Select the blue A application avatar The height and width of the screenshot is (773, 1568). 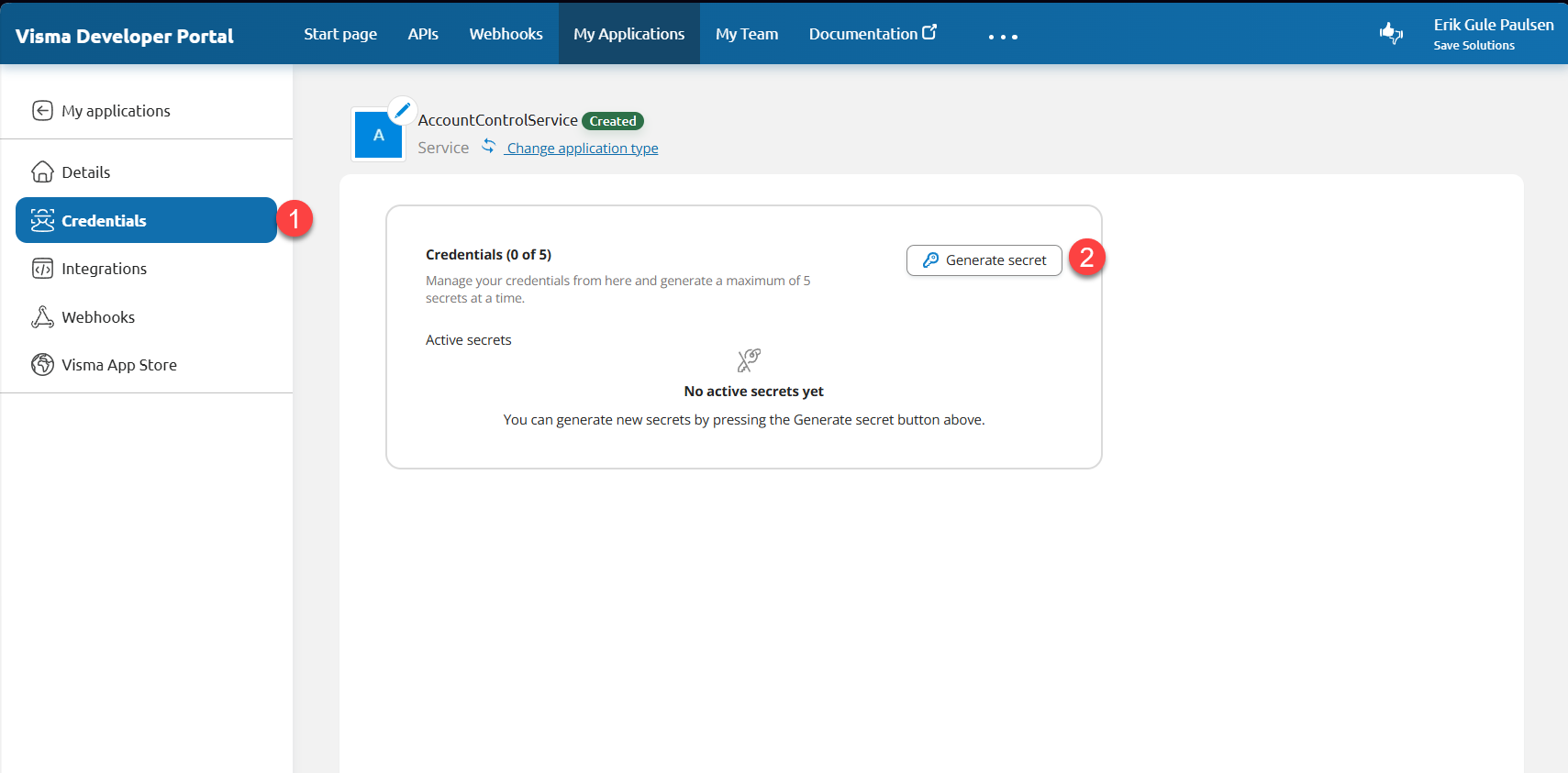(x=378, y=136)
